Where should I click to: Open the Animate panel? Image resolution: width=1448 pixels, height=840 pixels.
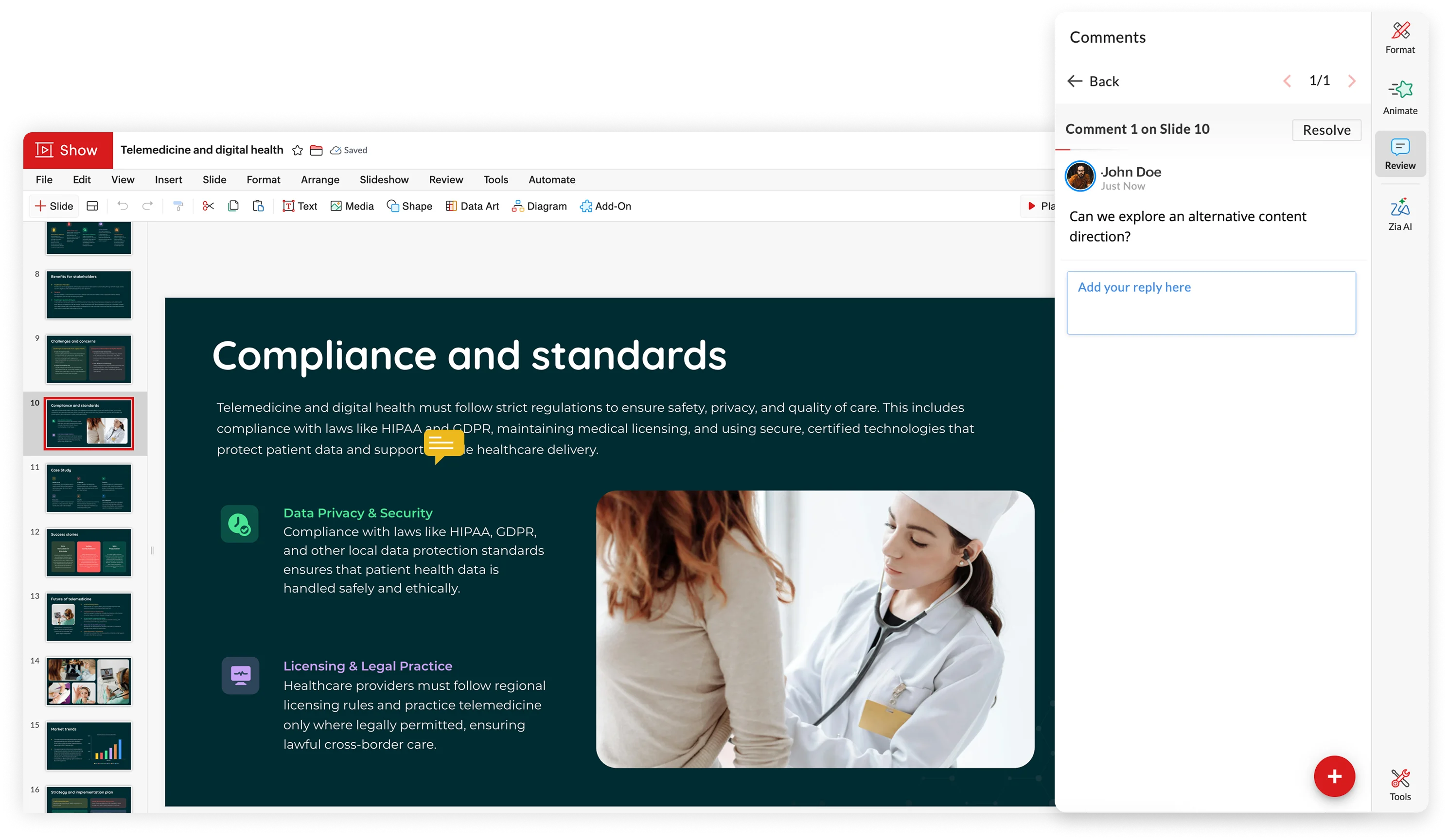(x=1400, y=95)
